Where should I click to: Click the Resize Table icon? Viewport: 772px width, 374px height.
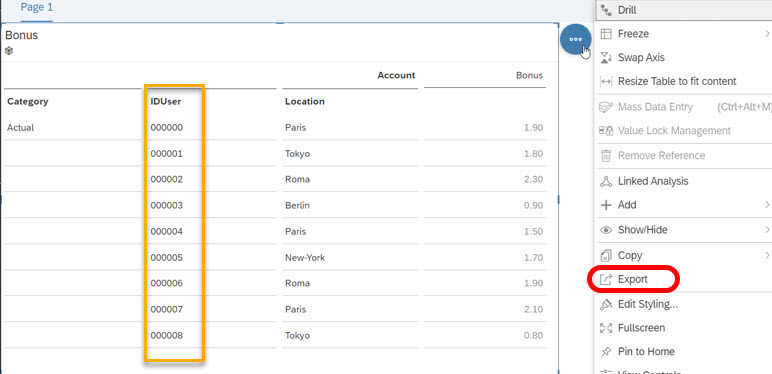click(606, 81)
